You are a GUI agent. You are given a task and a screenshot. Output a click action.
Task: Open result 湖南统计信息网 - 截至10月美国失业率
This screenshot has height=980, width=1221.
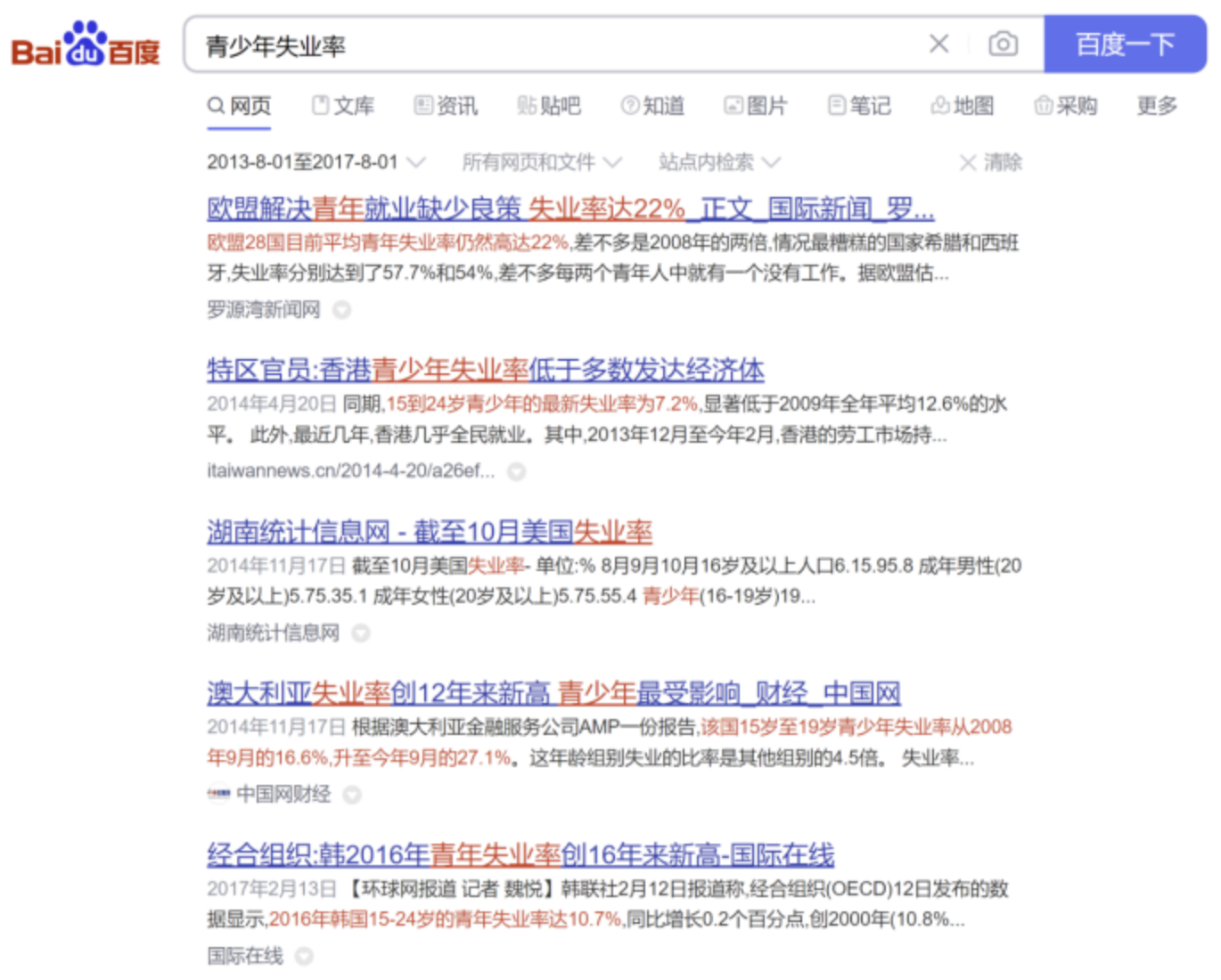pyautogui.click(x=430, y=532)
